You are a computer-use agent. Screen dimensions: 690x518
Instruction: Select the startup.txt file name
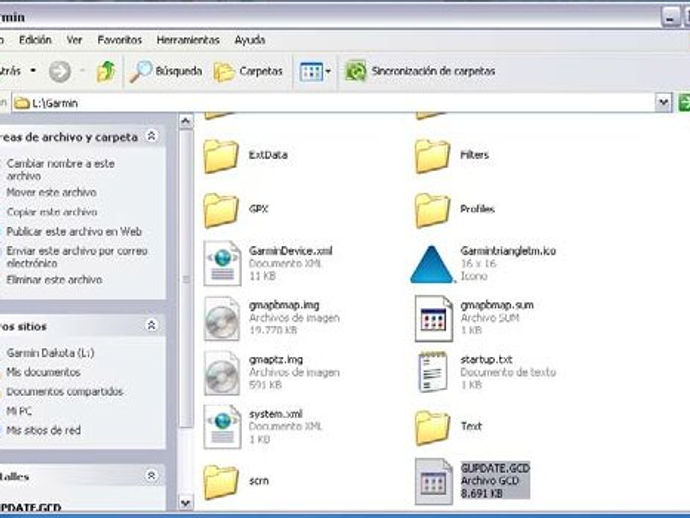point(487,360)
